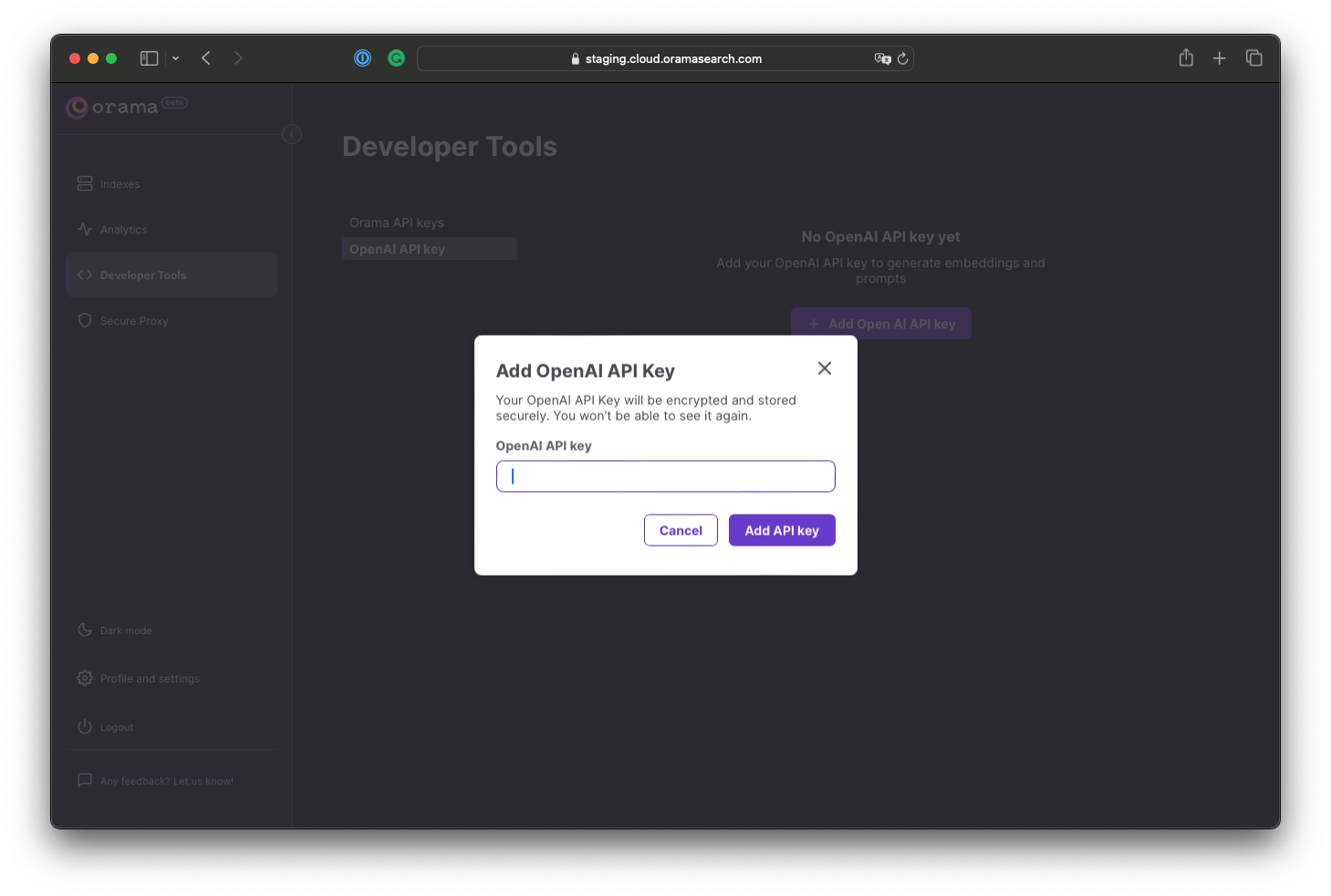Click the Developer Tools code brackets icon
Viewport: 1331px width, 896px height.
pyautogui.click(x=85, y=275)
